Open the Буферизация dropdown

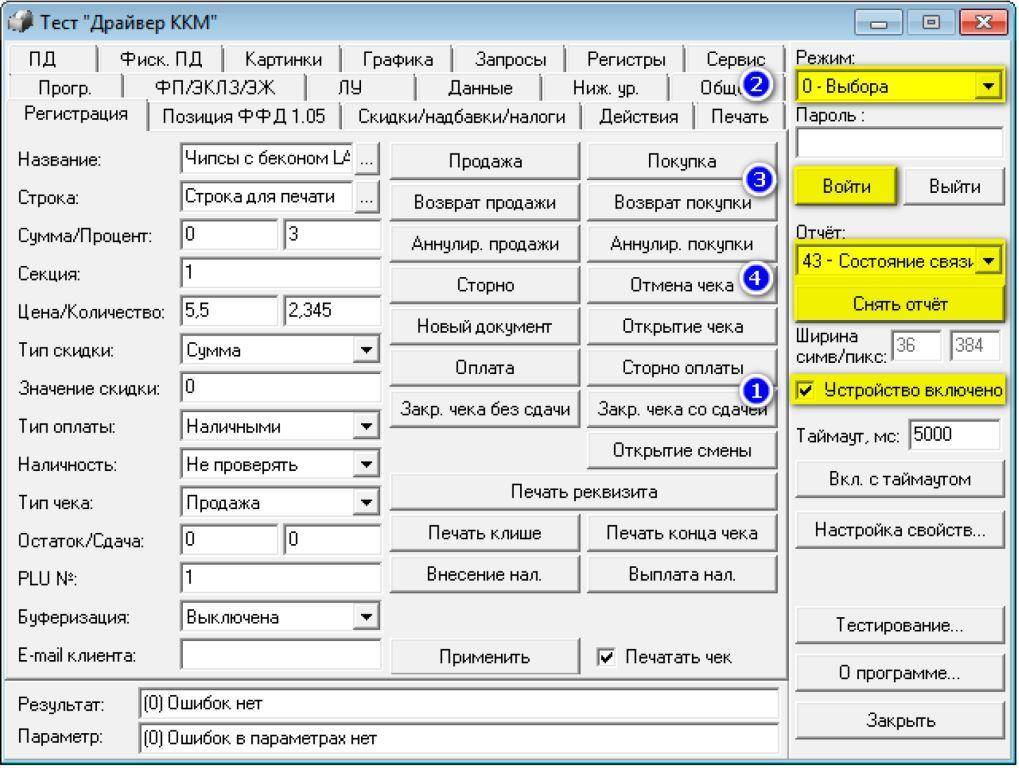coord(368,617)
